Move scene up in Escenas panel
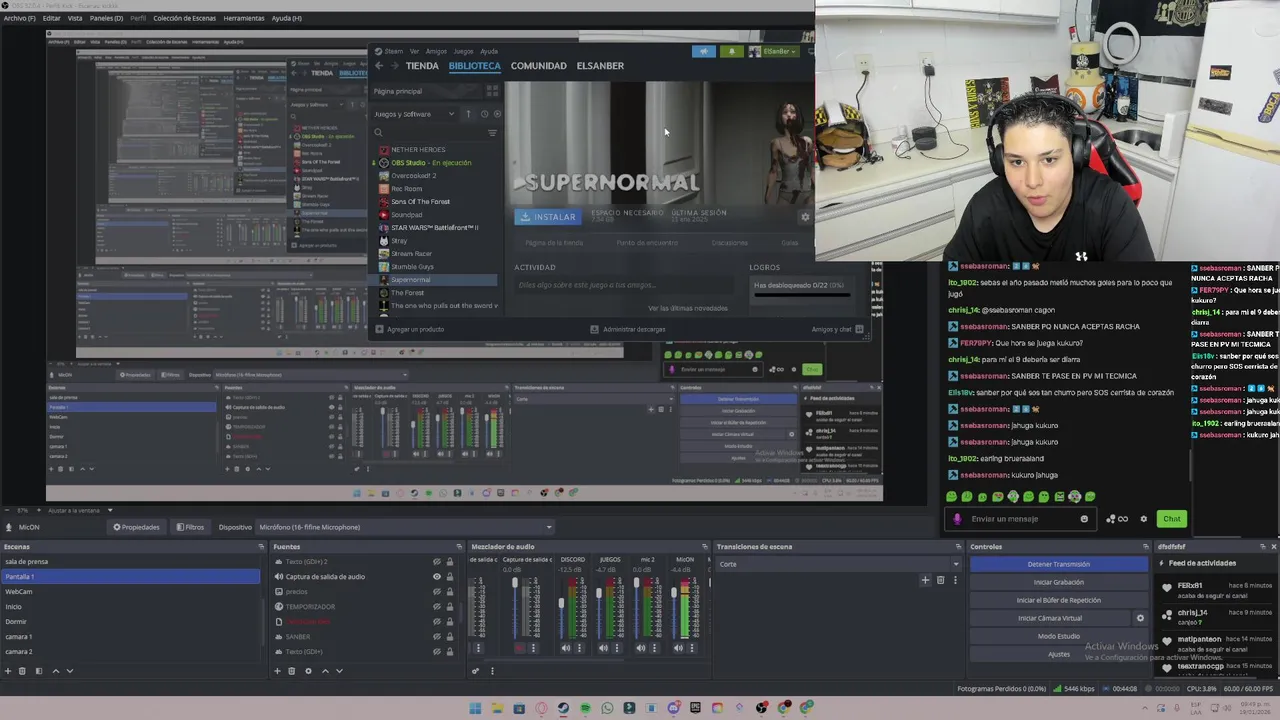 56,671
